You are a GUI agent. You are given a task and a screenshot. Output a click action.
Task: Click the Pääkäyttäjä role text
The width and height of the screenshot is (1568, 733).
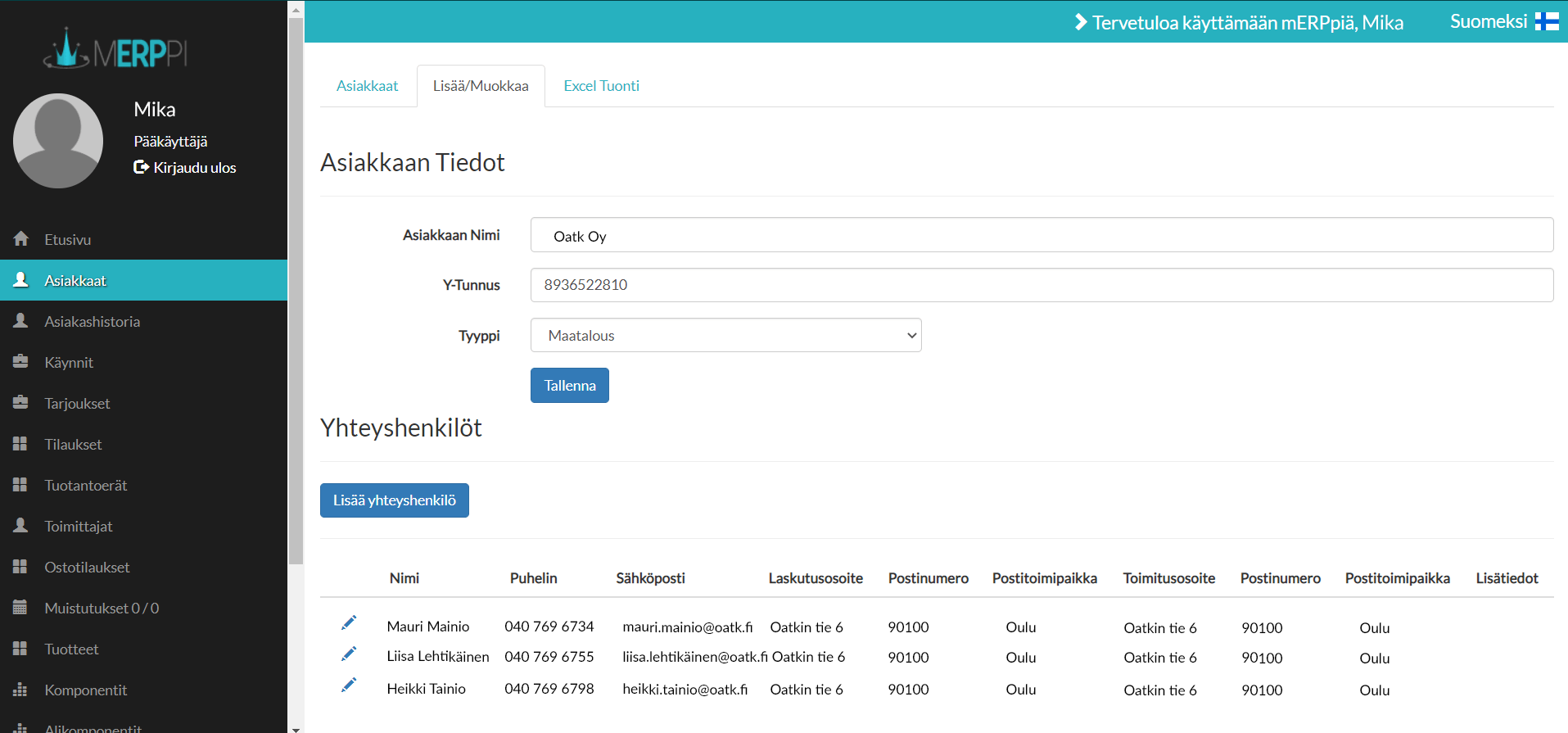pyautogui.click(x=170, y=142)
